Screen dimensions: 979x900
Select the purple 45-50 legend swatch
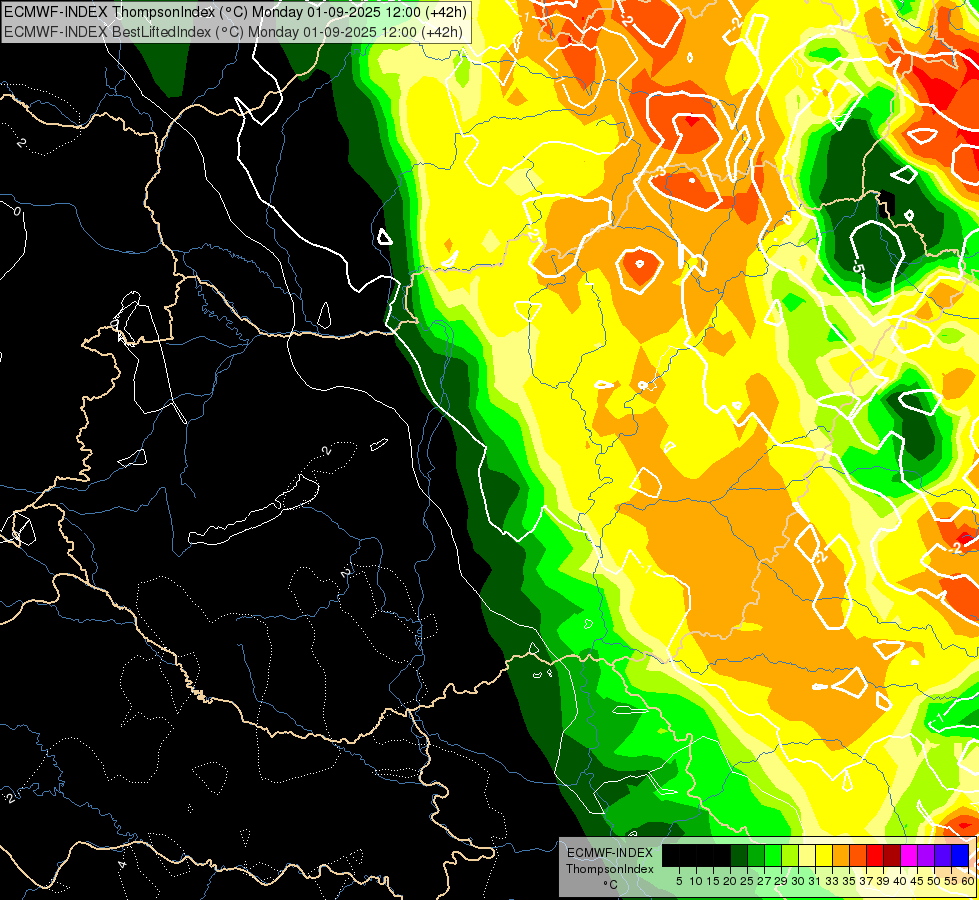point(926,855)
